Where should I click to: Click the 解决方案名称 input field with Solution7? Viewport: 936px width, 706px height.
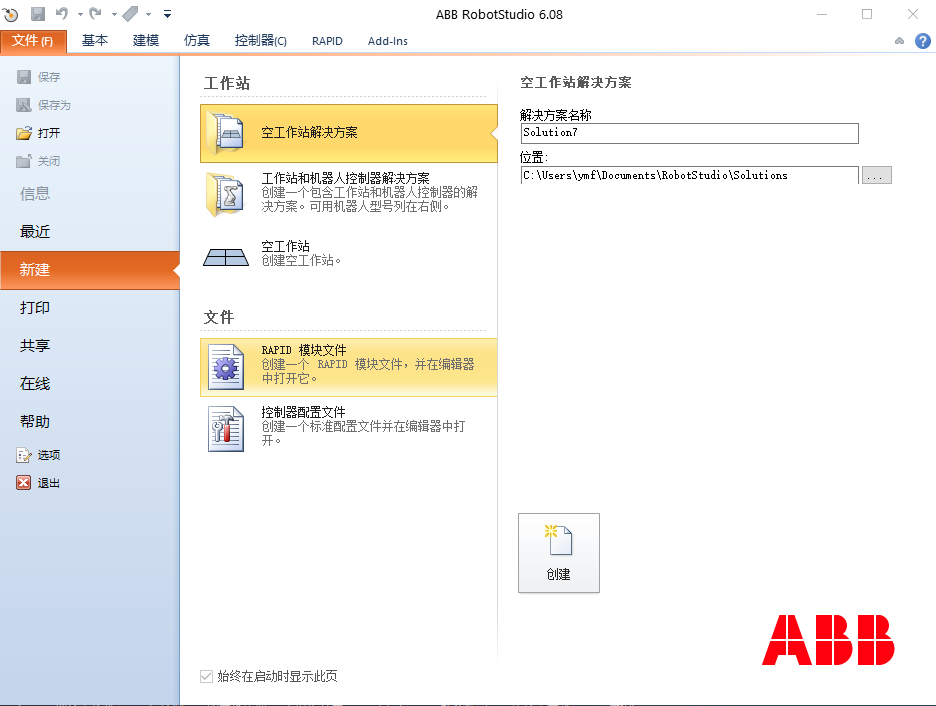coord(689,133)
